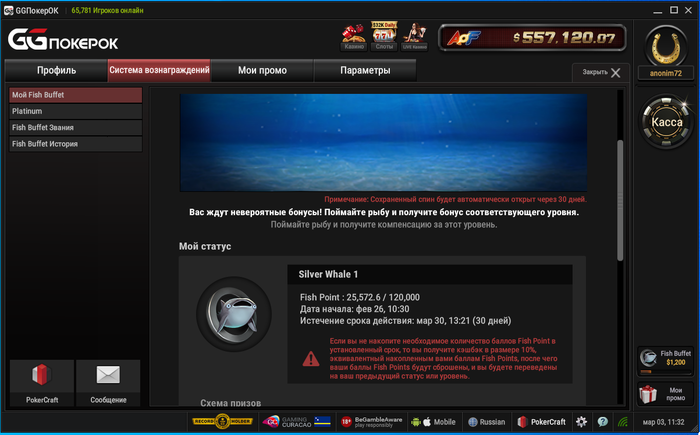Open the Мои промо gift box
Viewport: 700px width, 435px height.
(x=665, y=394)
